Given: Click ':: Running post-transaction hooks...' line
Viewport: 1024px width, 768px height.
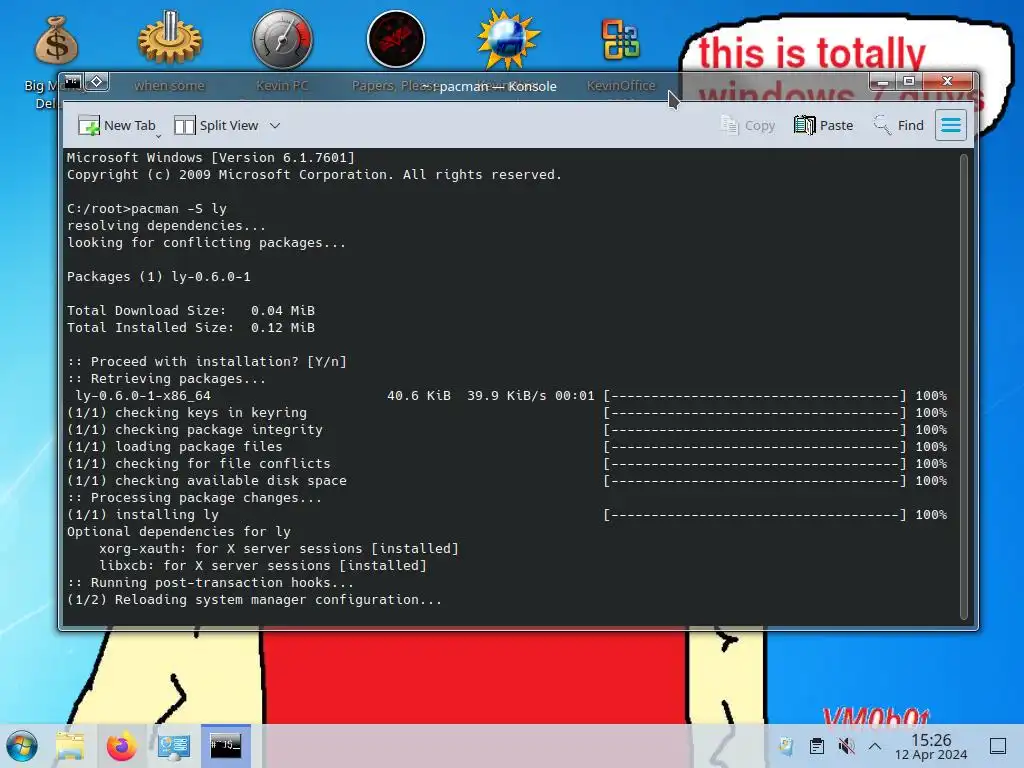Looking at the screenshot, I should click(210, 582).
